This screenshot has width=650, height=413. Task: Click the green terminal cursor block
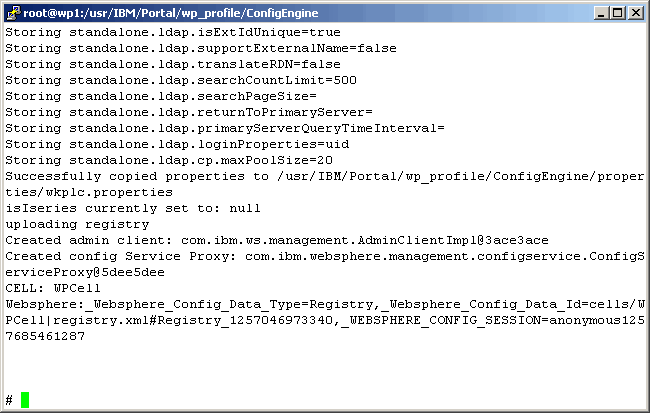tap(25, 400)
